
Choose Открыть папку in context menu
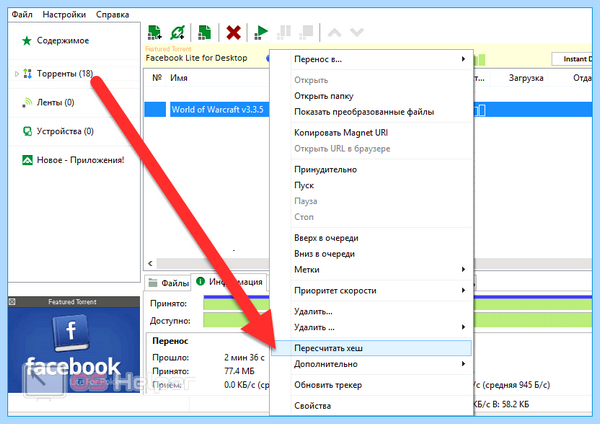click(371, 96)
